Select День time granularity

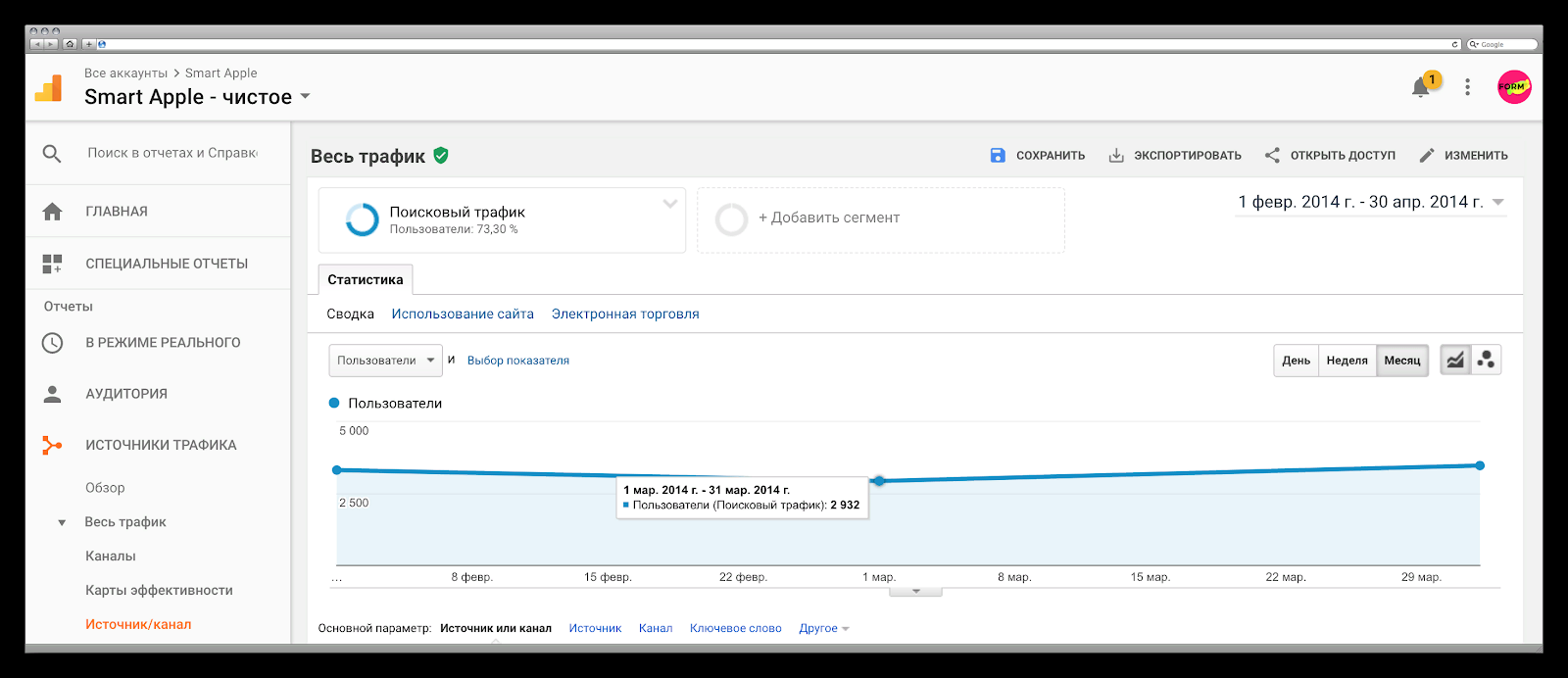[x=1296, y=361]
